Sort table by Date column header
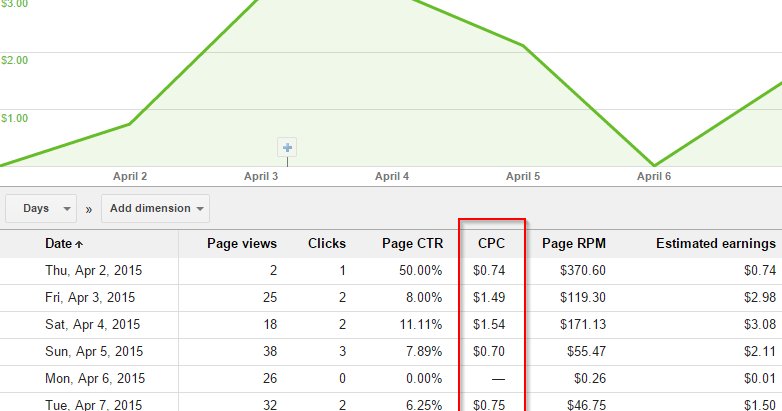782x411 pixels. pos(64,243)
